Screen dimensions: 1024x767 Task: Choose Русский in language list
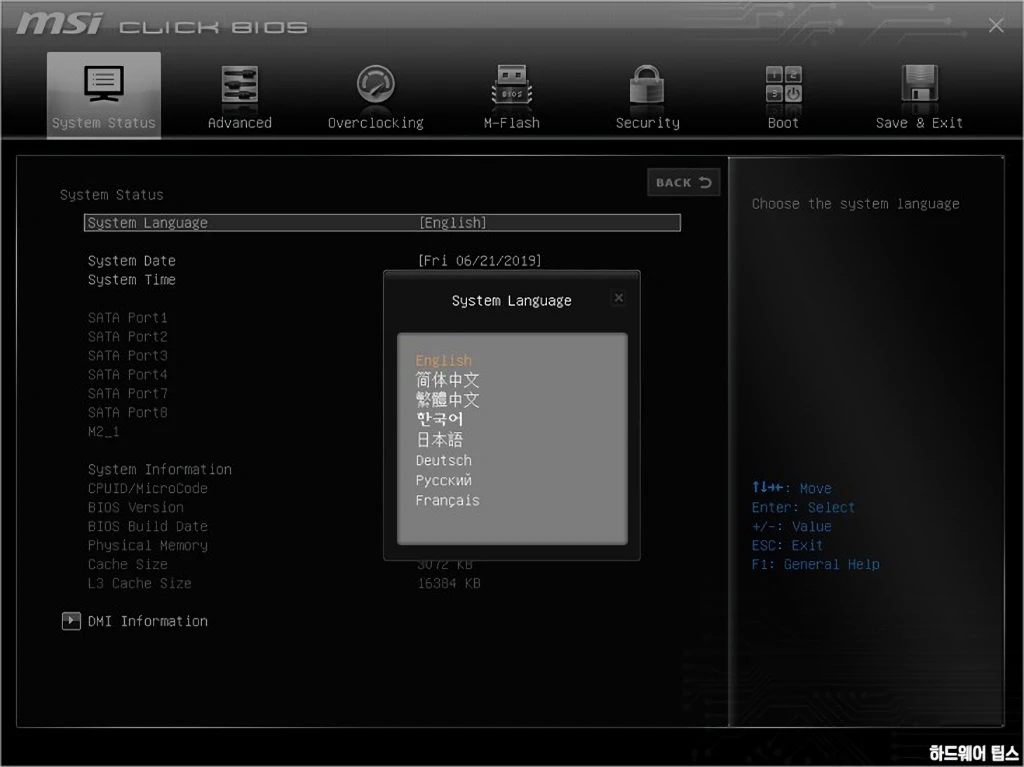click(443, 480)
